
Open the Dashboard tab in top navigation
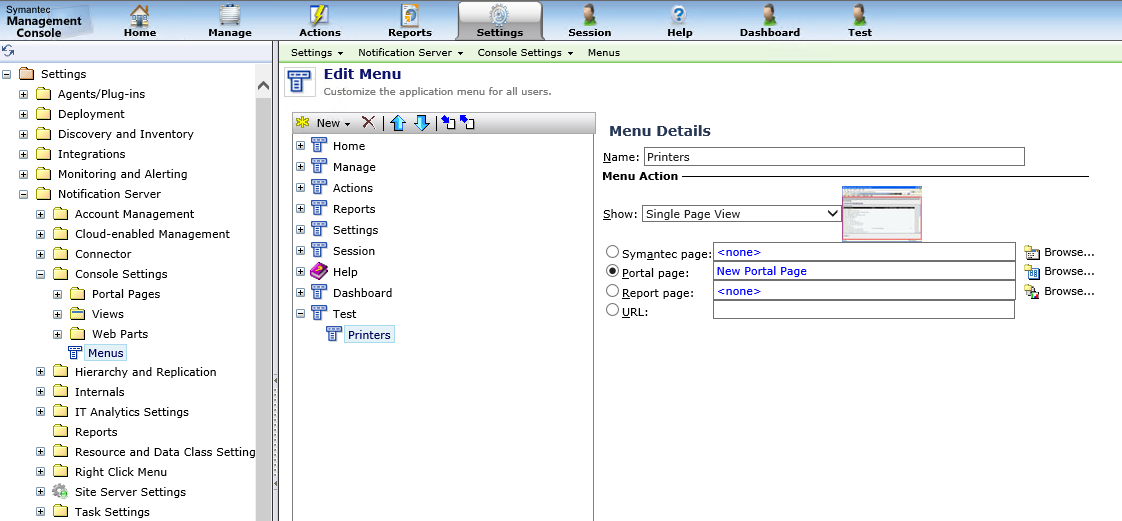769,21
